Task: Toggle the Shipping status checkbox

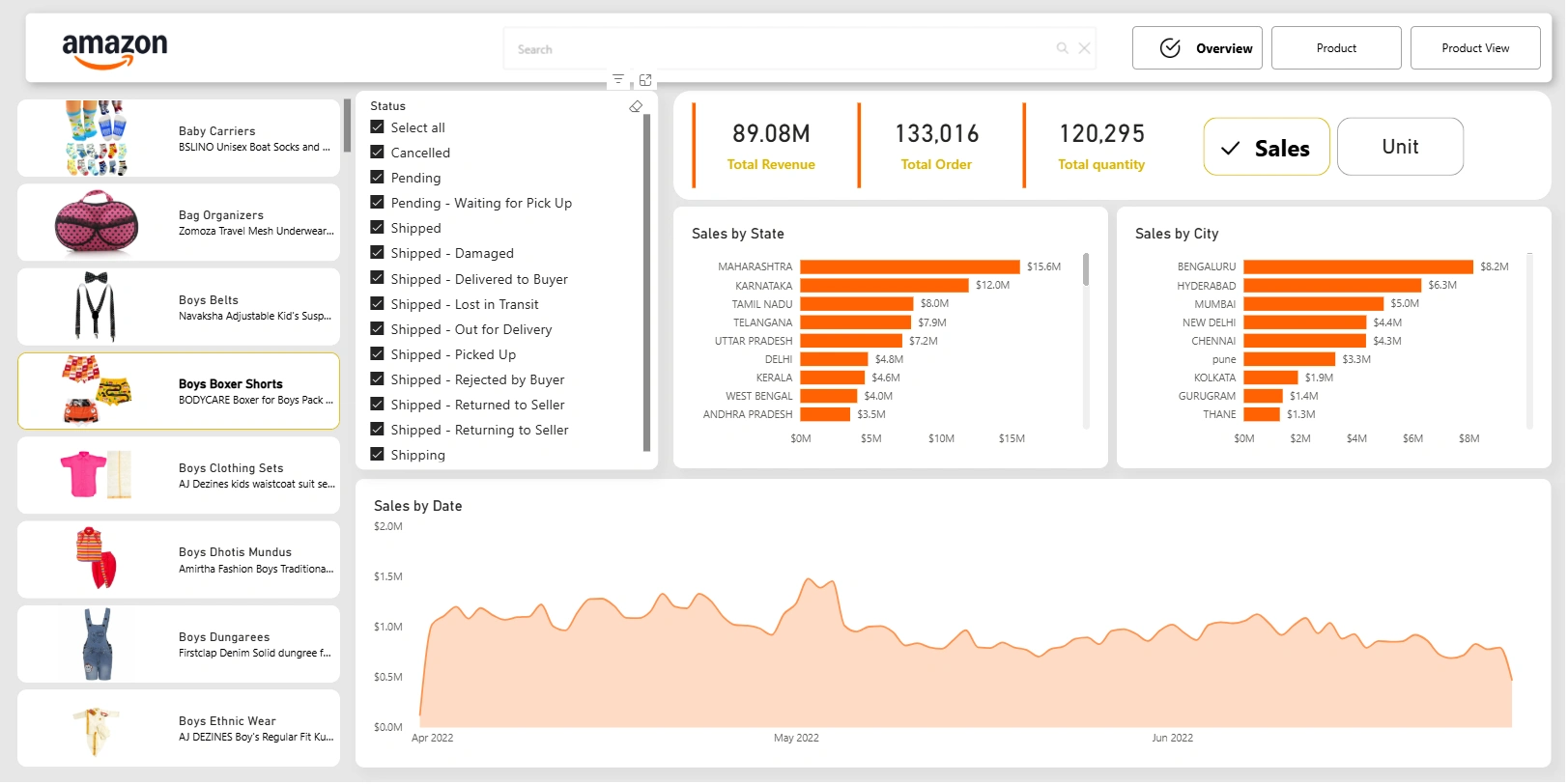Action: pos(377,455)
